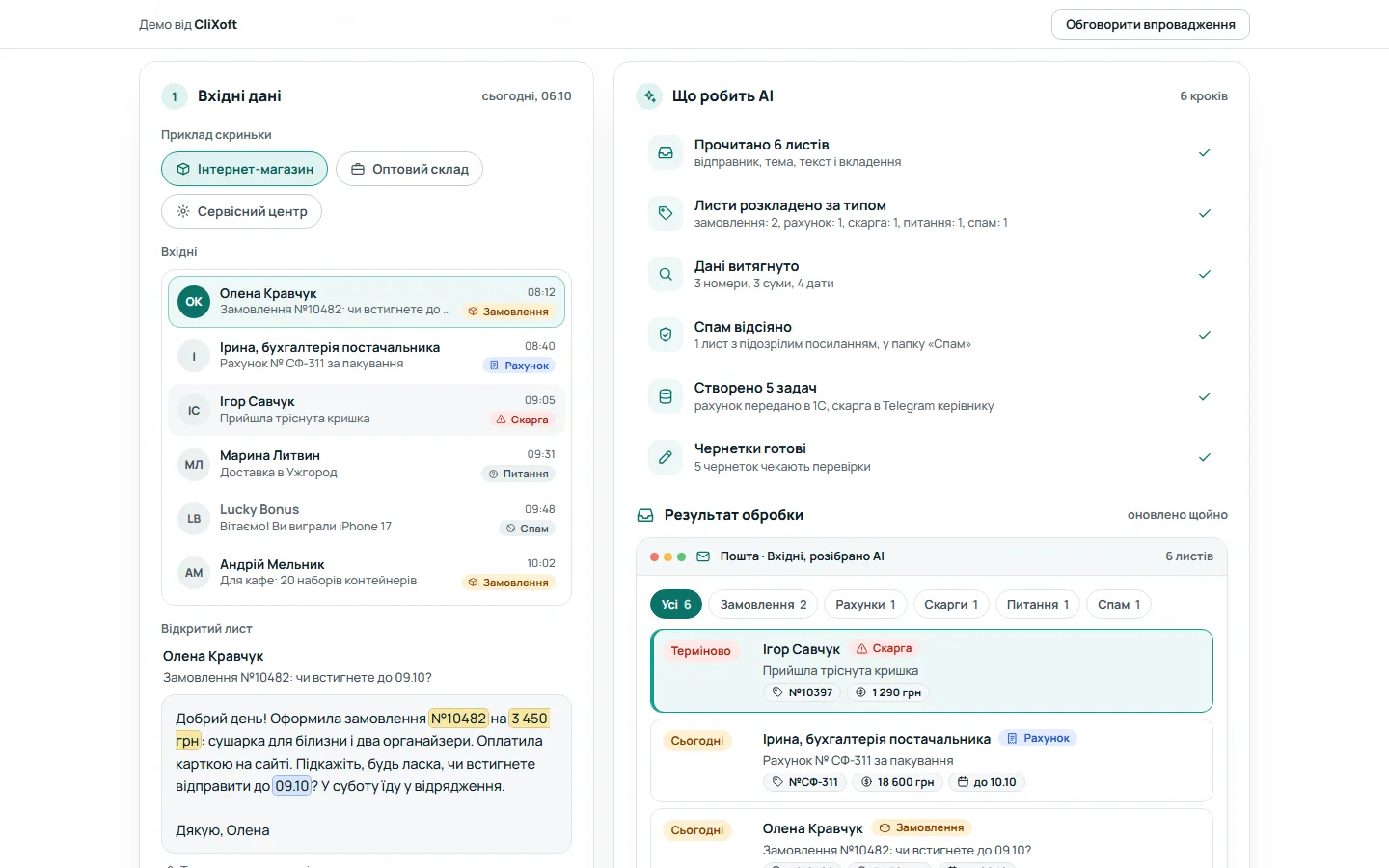
Task: Open the email from Ірина, бухгалтерія постачальника
Action: pyautogui.click(x=367, y=356)
